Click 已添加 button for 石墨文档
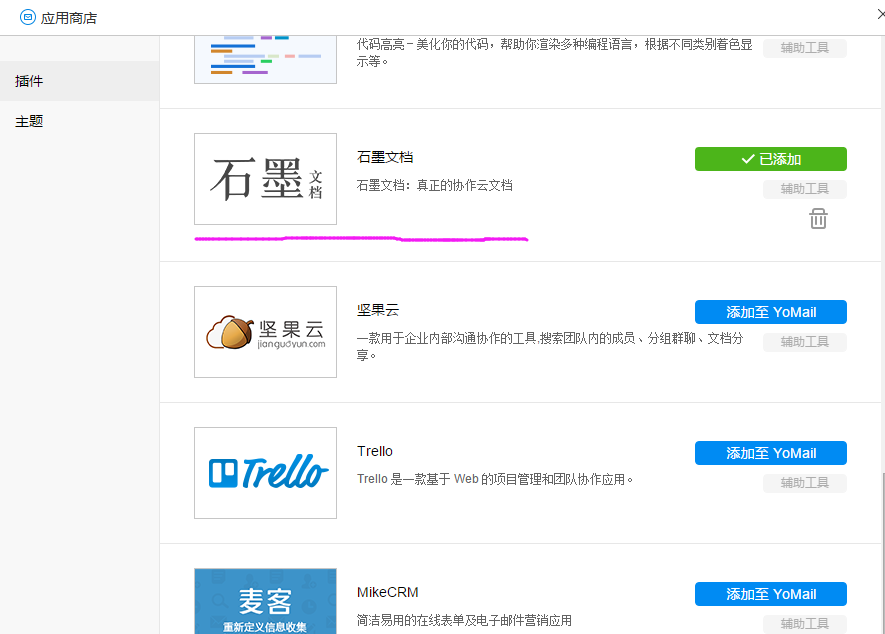Screen dimensions: 885x634 click(x=770, y=158)
